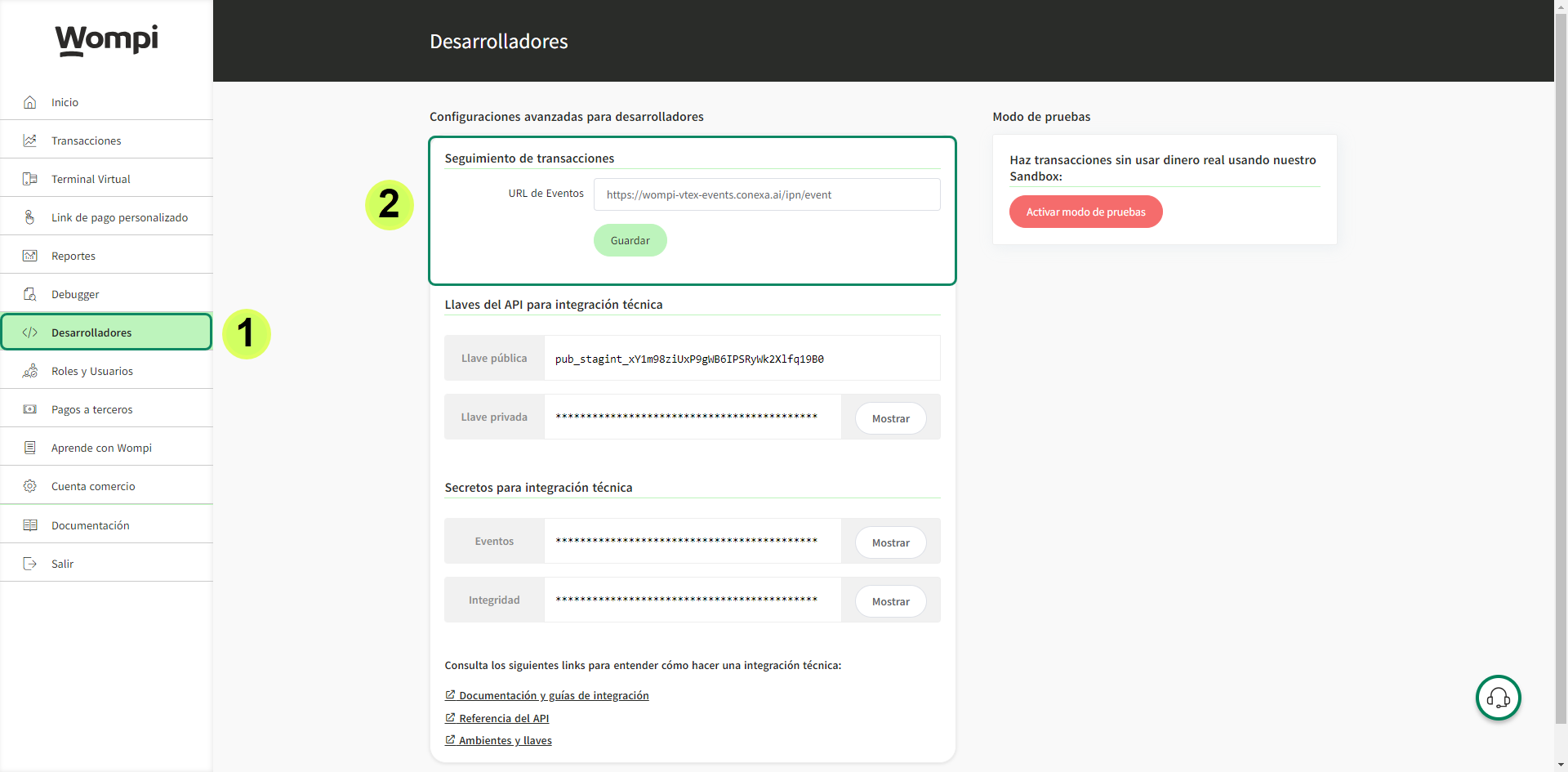Open the Terminal Virtual icon

click(x=30, y=178)
